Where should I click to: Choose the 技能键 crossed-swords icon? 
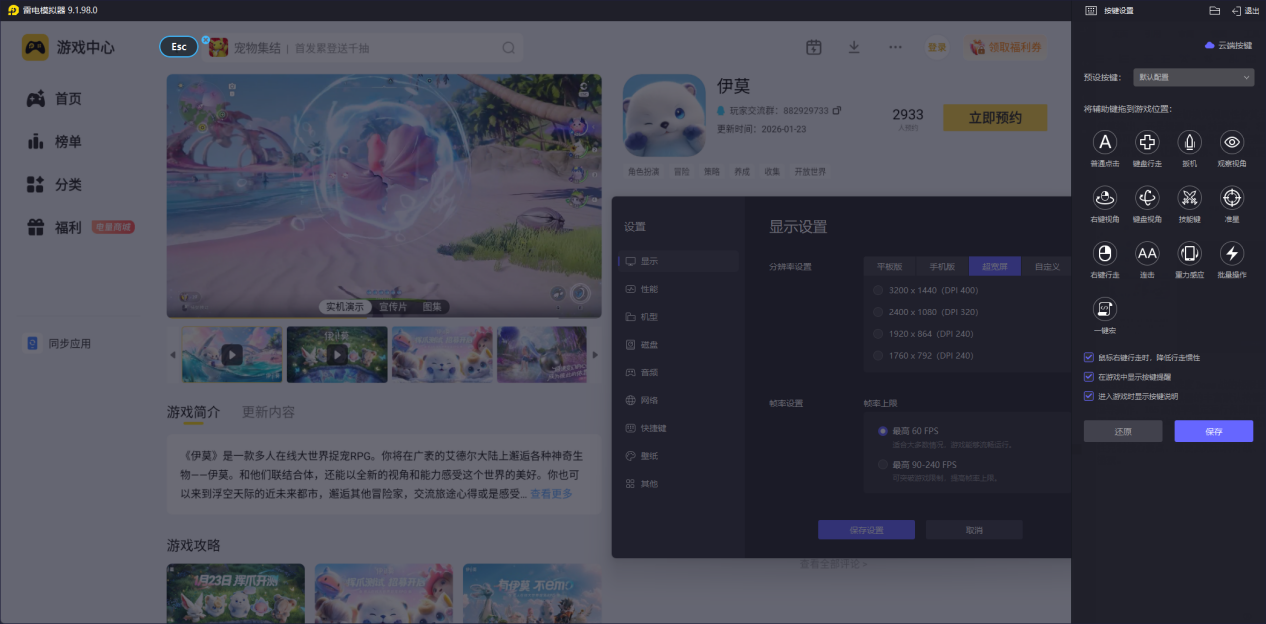[x=1189, y=198]
